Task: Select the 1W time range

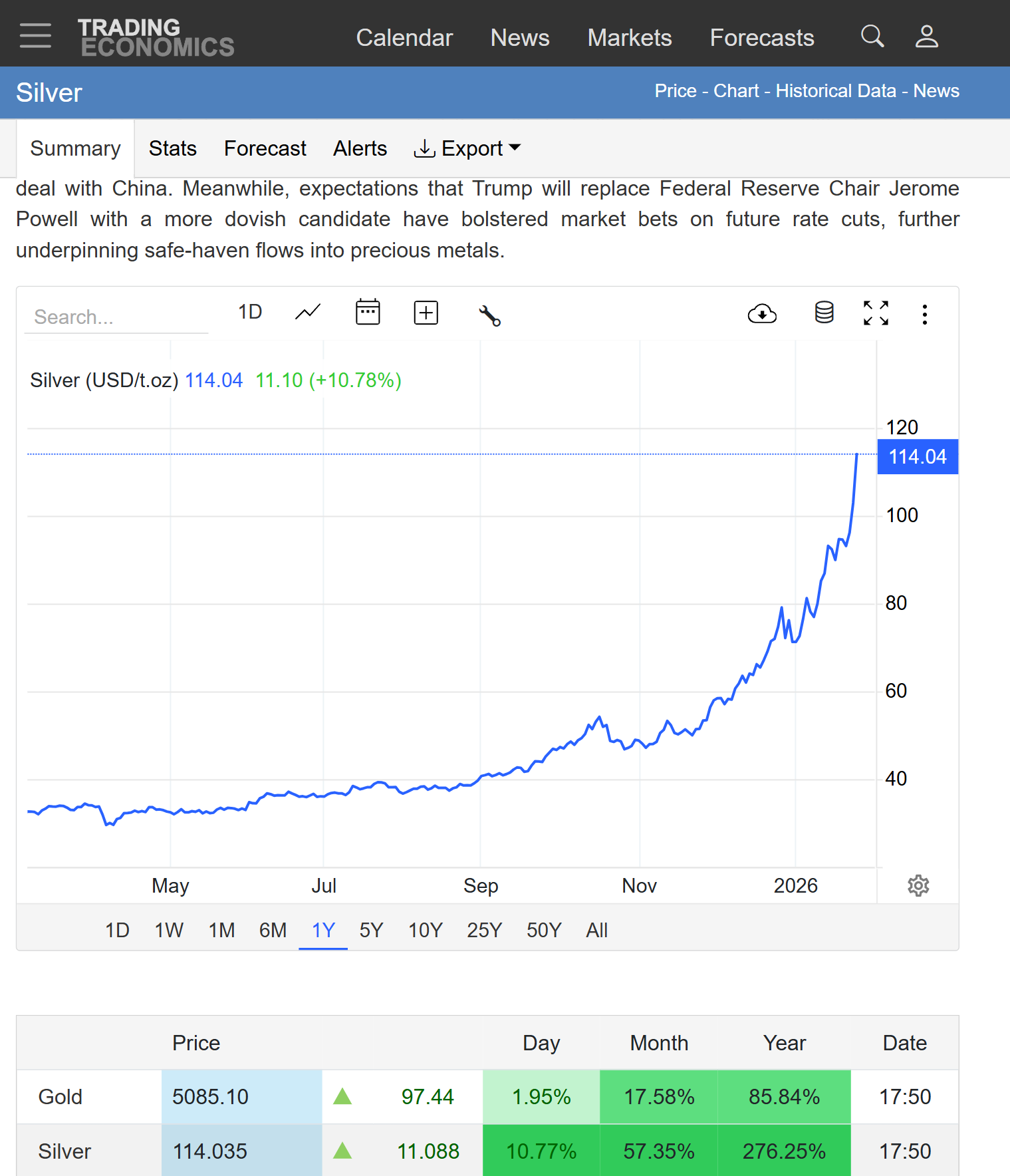Action: pyautogui.click(x=169, y=930)
